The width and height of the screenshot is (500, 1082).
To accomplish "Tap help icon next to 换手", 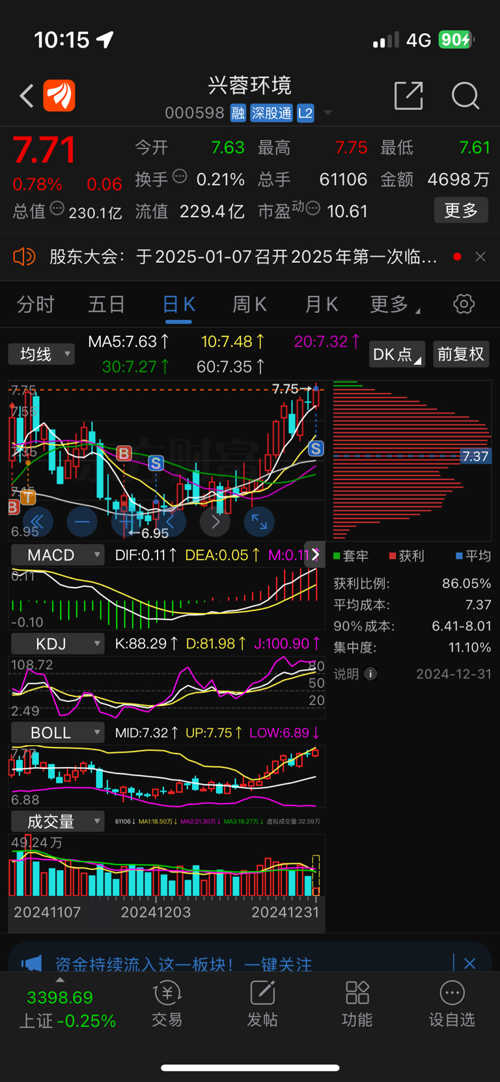I will click(x=179, y=175).
